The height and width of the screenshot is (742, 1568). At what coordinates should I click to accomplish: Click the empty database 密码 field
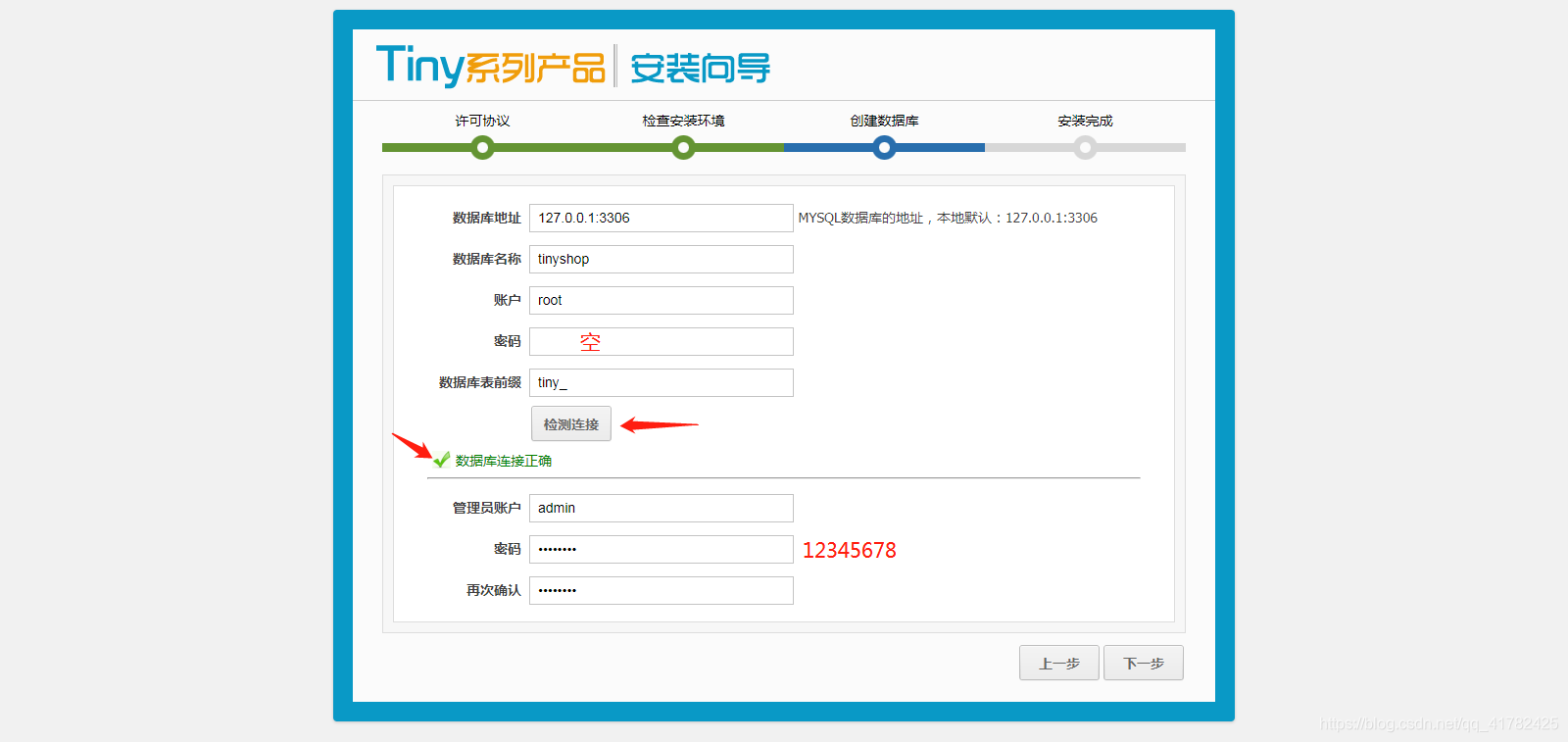pos(661,341)
